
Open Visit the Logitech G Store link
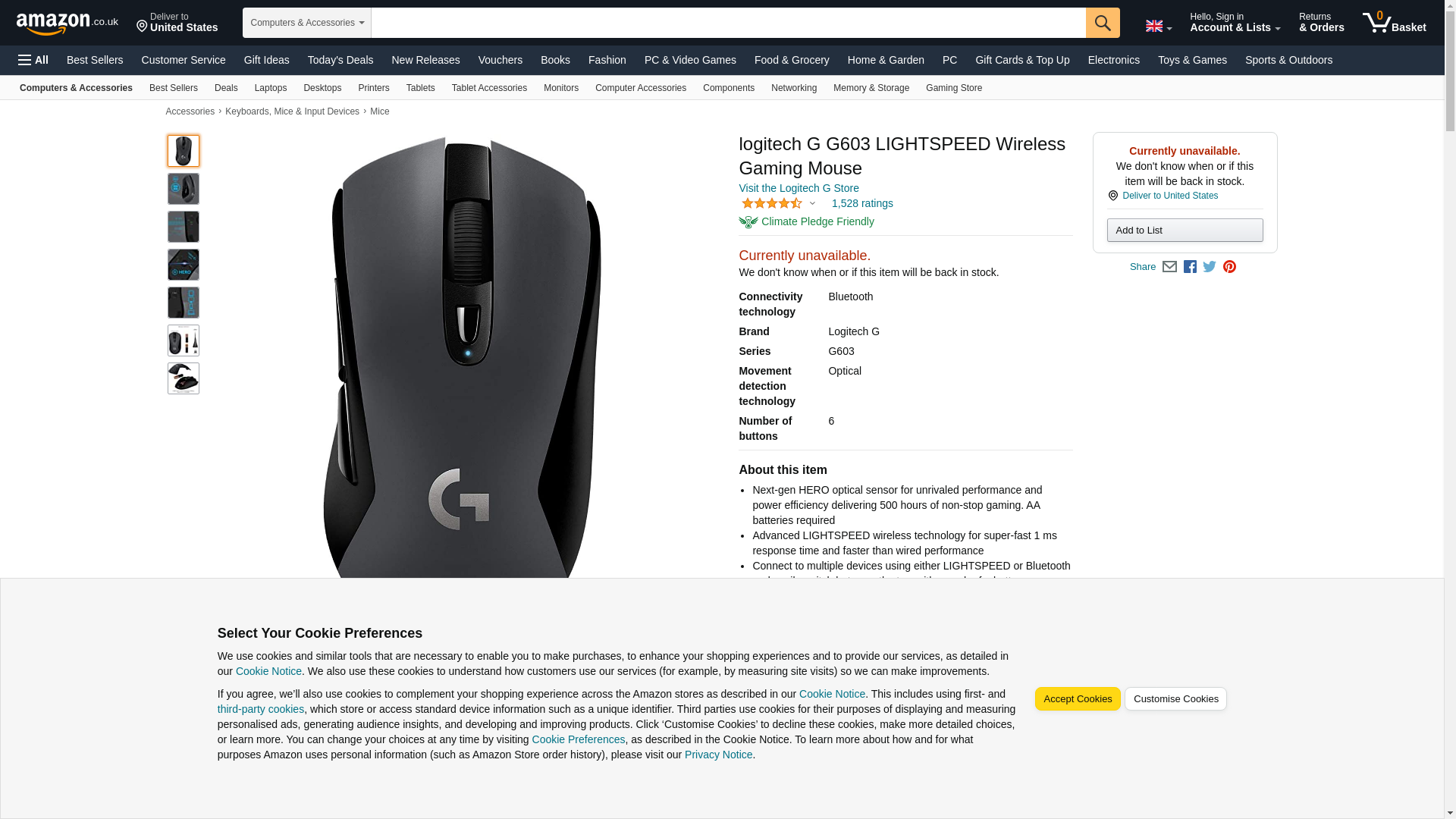point(799,188)
